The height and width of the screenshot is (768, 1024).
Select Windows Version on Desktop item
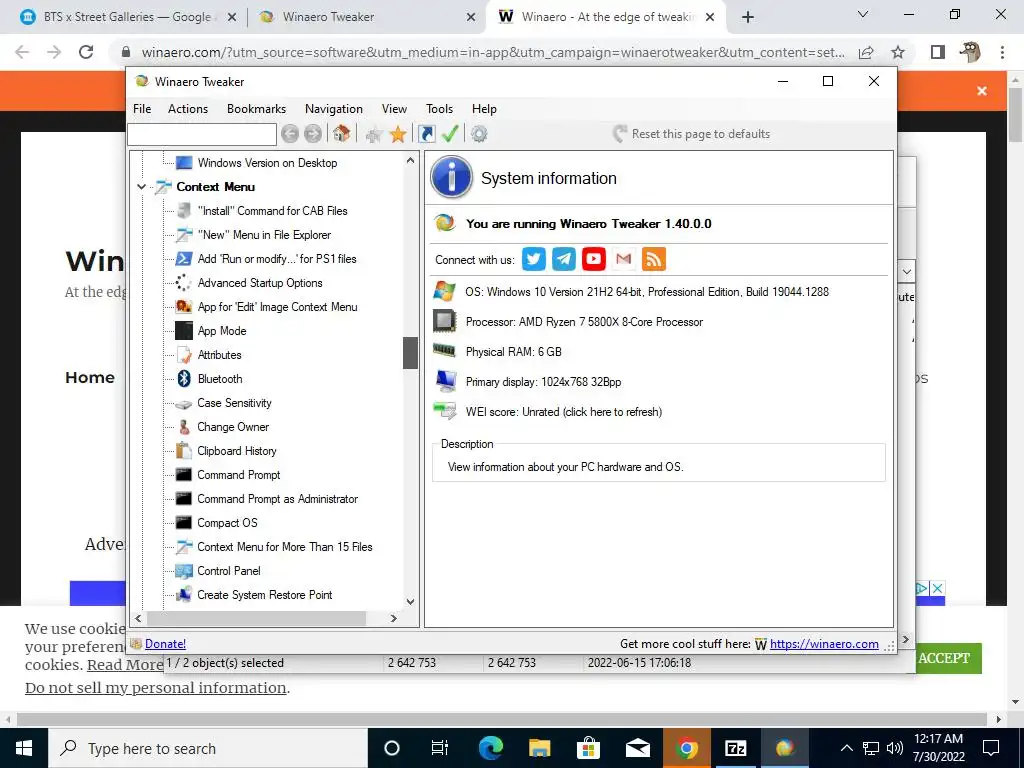coord(267,163)
